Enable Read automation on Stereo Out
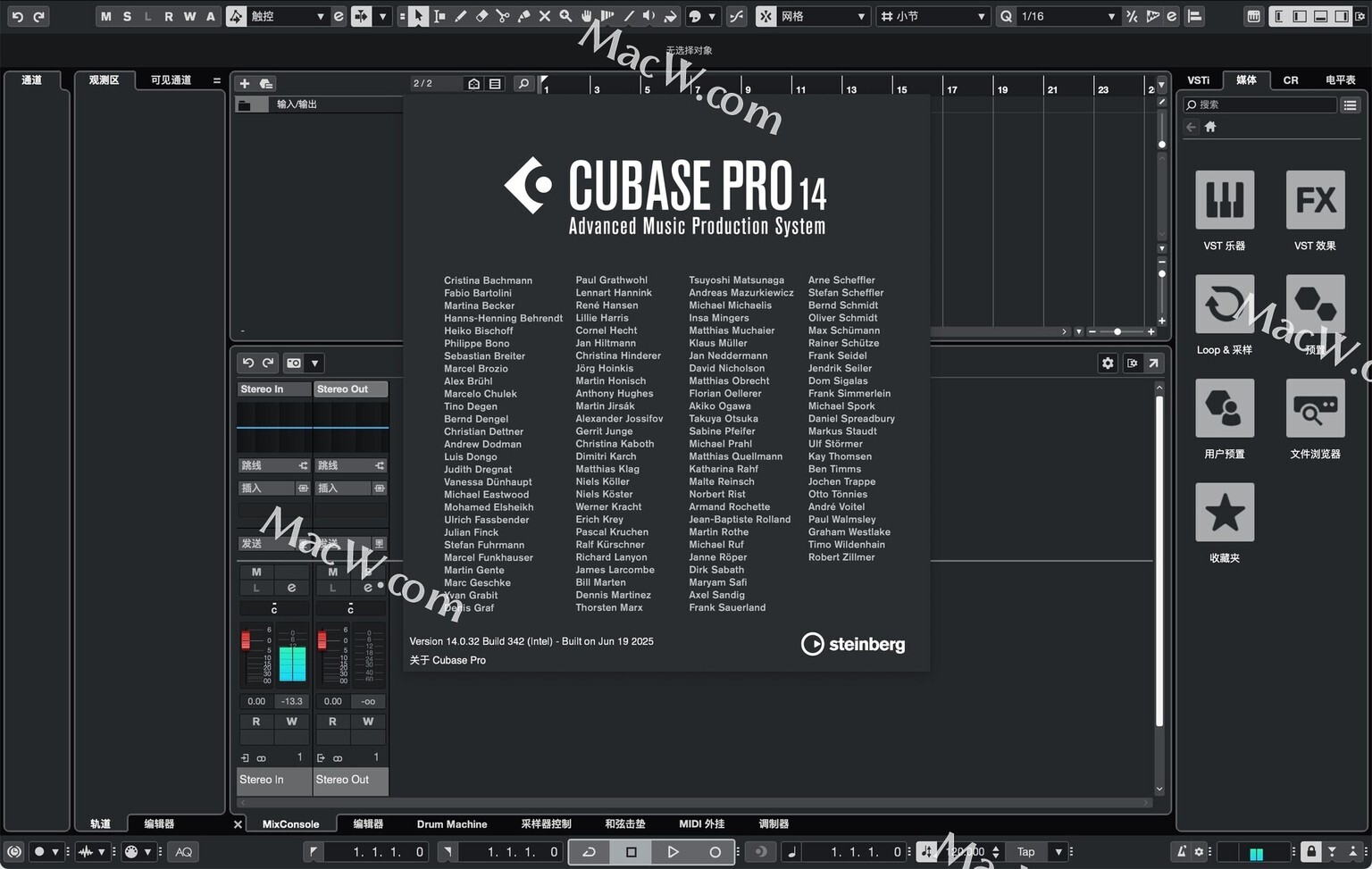The height and width of the screenshot is (869, 1372). [332, 722]
